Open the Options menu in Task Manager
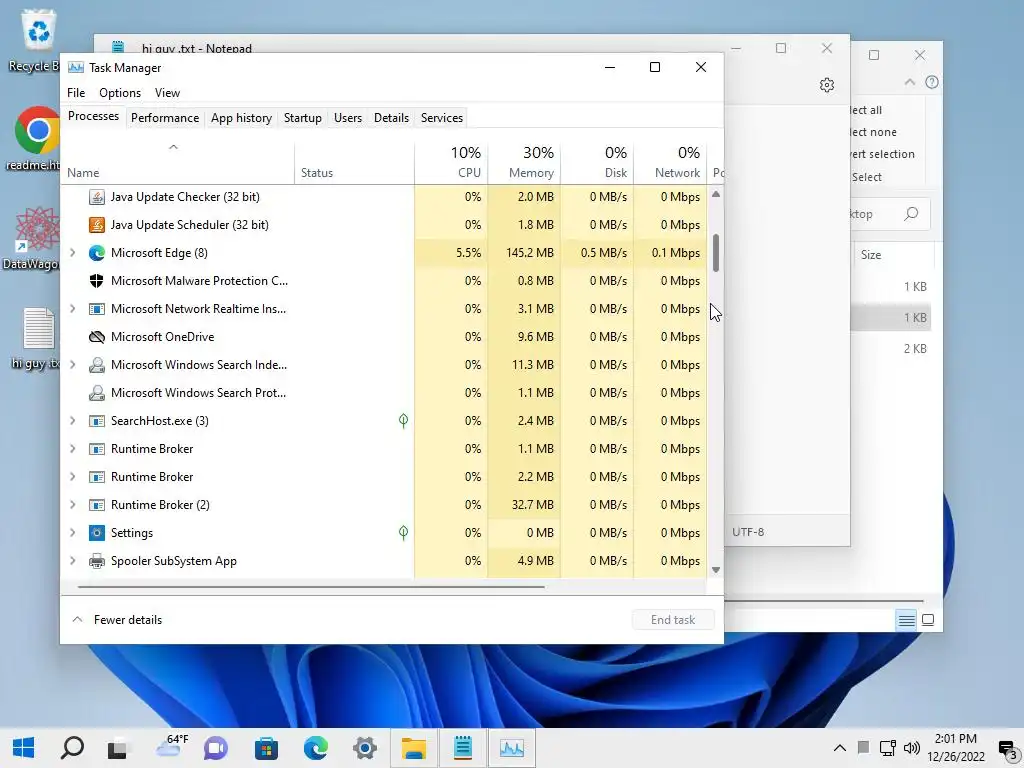Image resolution: width=1024 pixels, height=768 pixels. [x=120, y=93]
